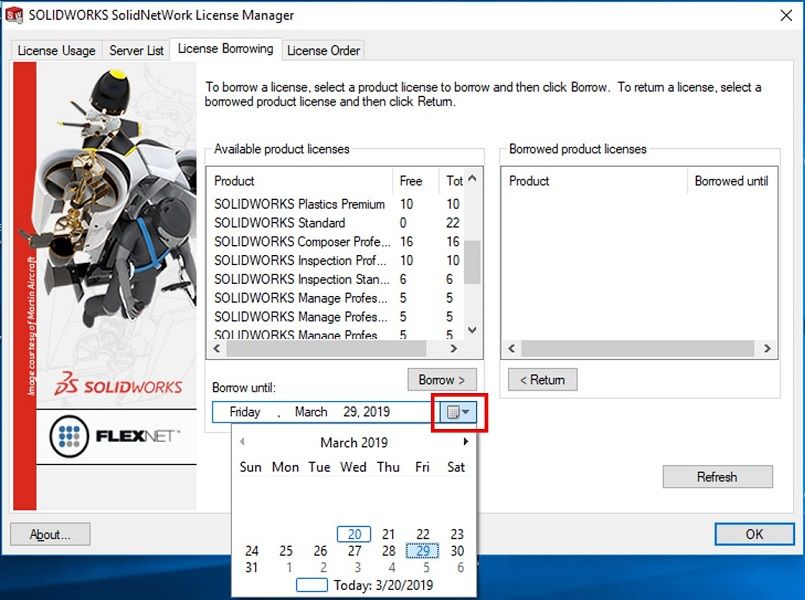Screen dimensions: 805x600
Task: Open the Server List tab
Action: [136, 50]
